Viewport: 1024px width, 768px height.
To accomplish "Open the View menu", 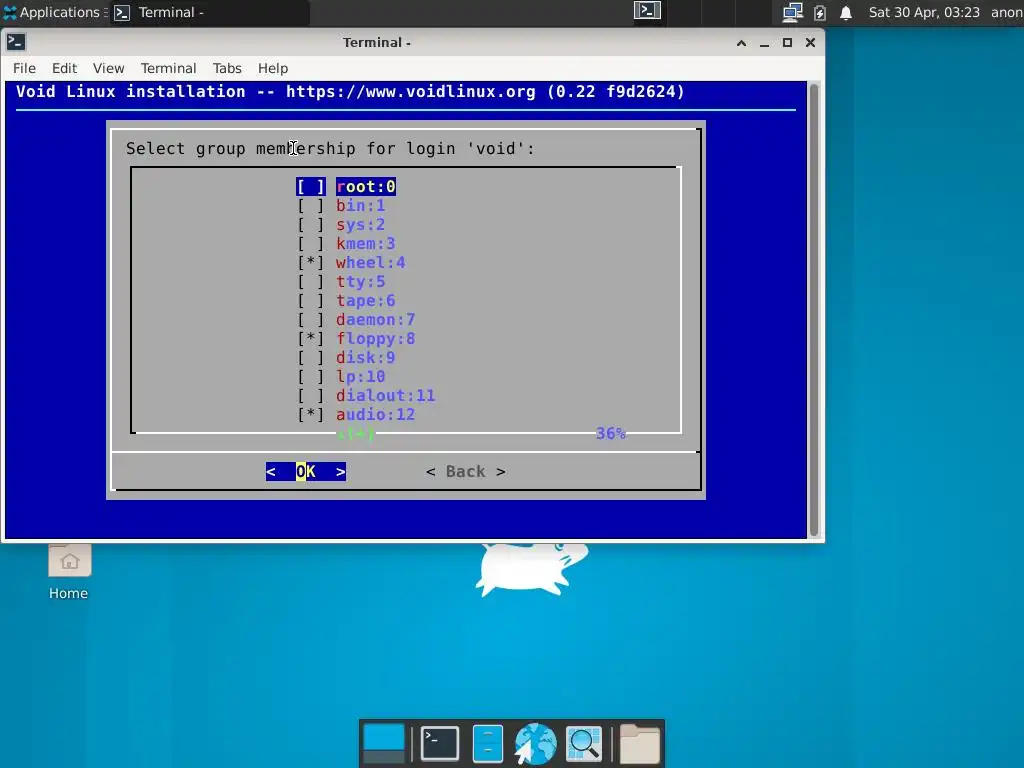I will 108,68.
